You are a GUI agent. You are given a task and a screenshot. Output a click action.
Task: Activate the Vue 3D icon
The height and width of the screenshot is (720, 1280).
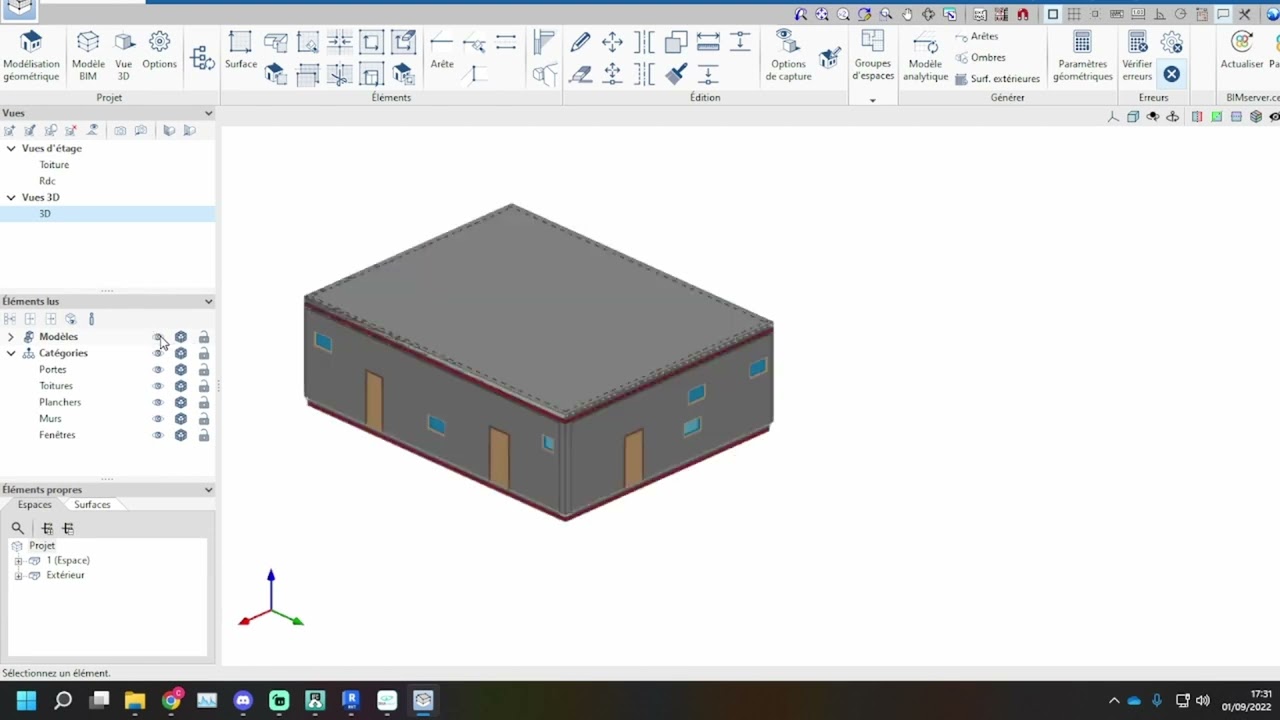click(x=123, y=50)
